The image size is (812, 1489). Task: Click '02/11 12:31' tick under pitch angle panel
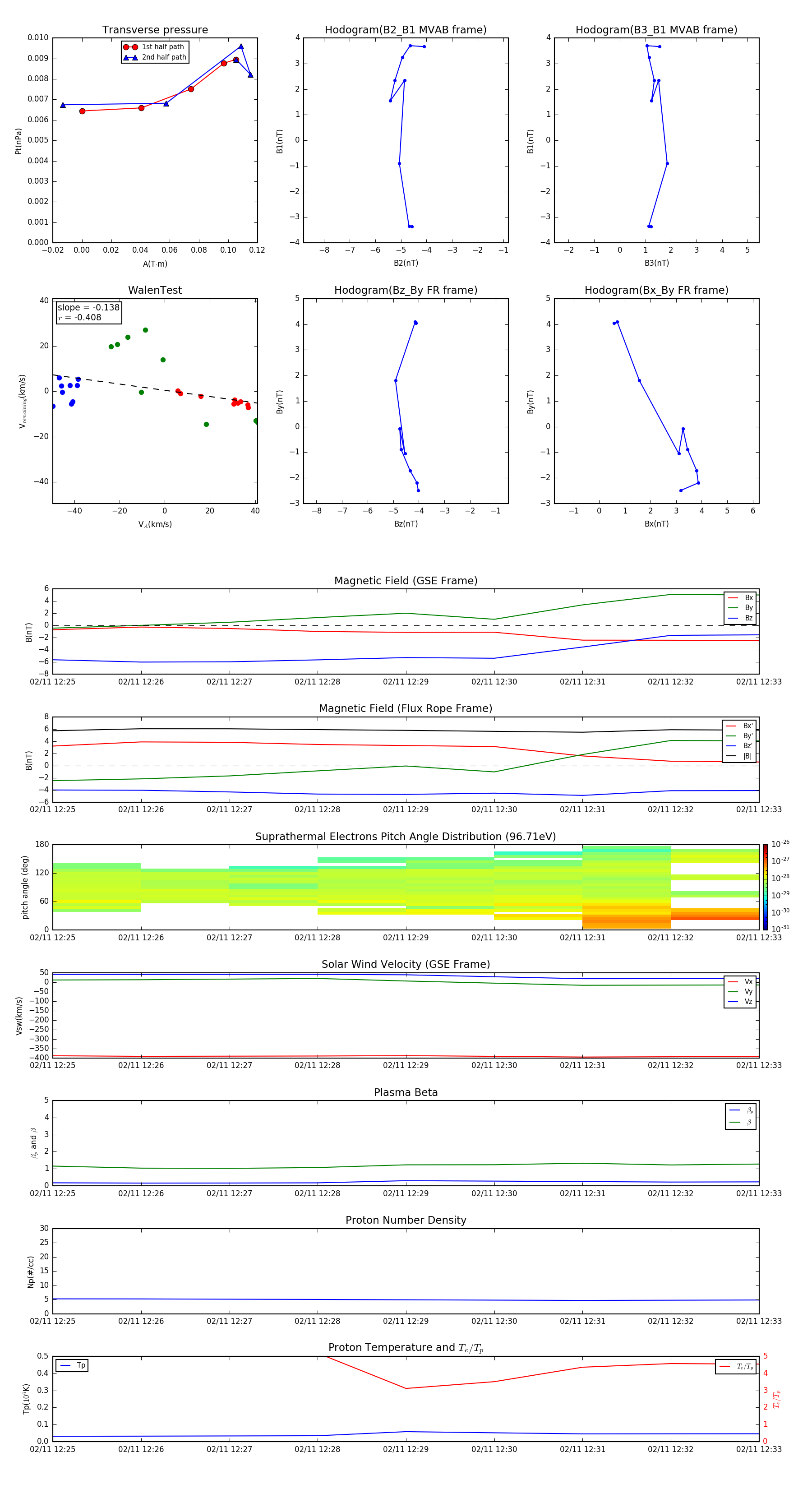[582, 938]
